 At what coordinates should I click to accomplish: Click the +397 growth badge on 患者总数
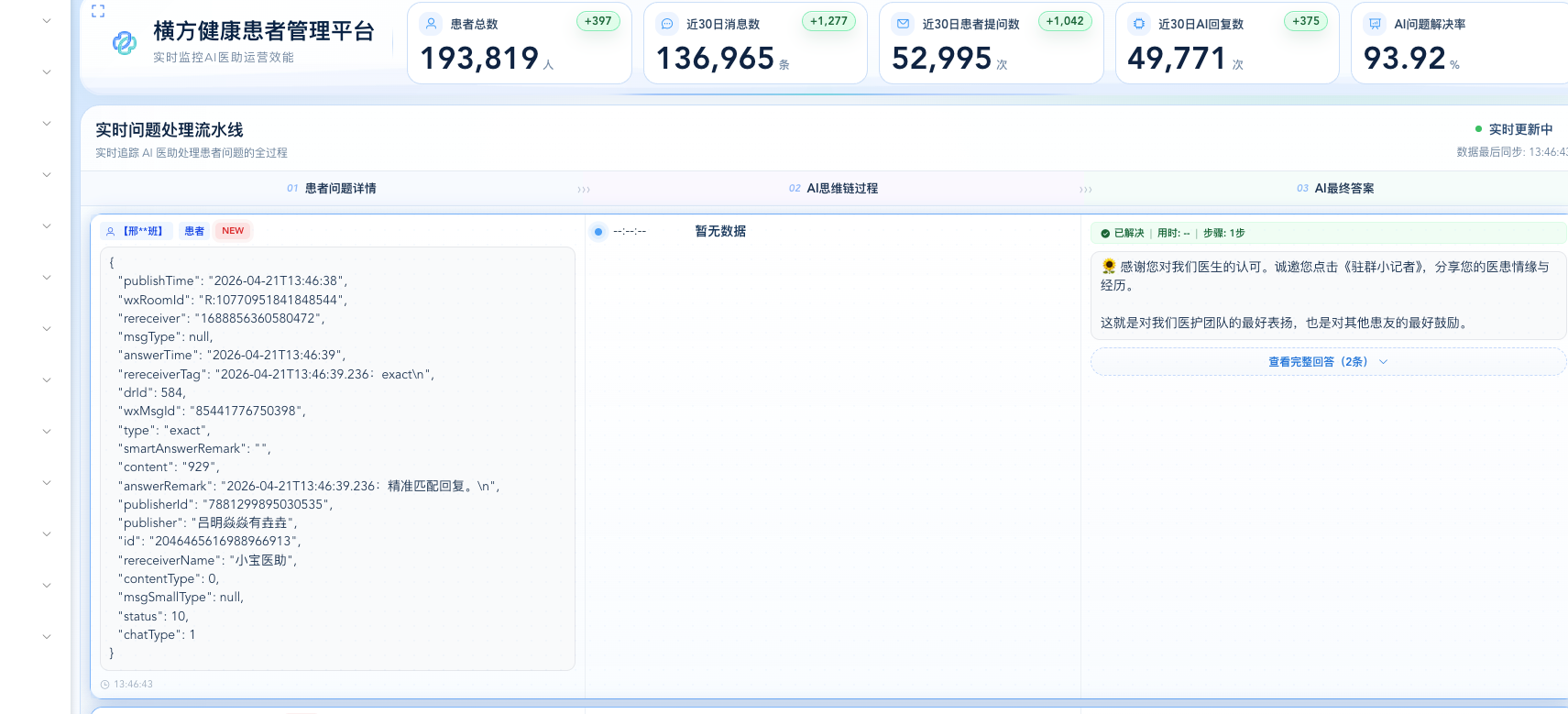(x=598, y=21)
